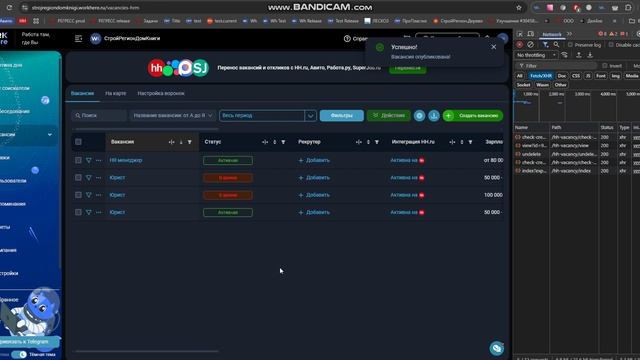The width and height of the screenshot is (640, 360).
Task: Expand the Весь период dropdown chevron
Action: [311, 116]
